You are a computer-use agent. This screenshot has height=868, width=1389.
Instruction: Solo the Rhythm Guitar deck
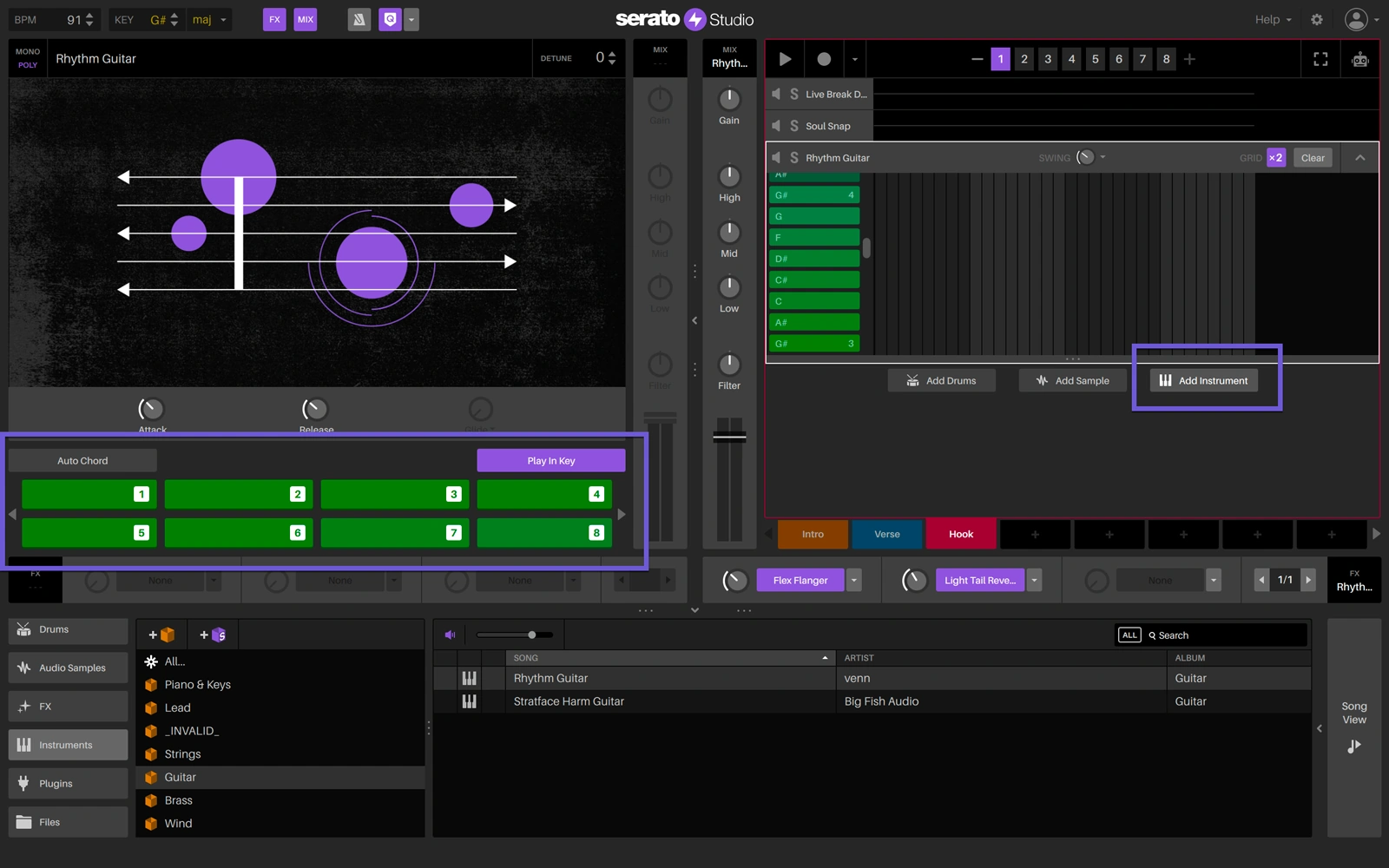[793, 157]
